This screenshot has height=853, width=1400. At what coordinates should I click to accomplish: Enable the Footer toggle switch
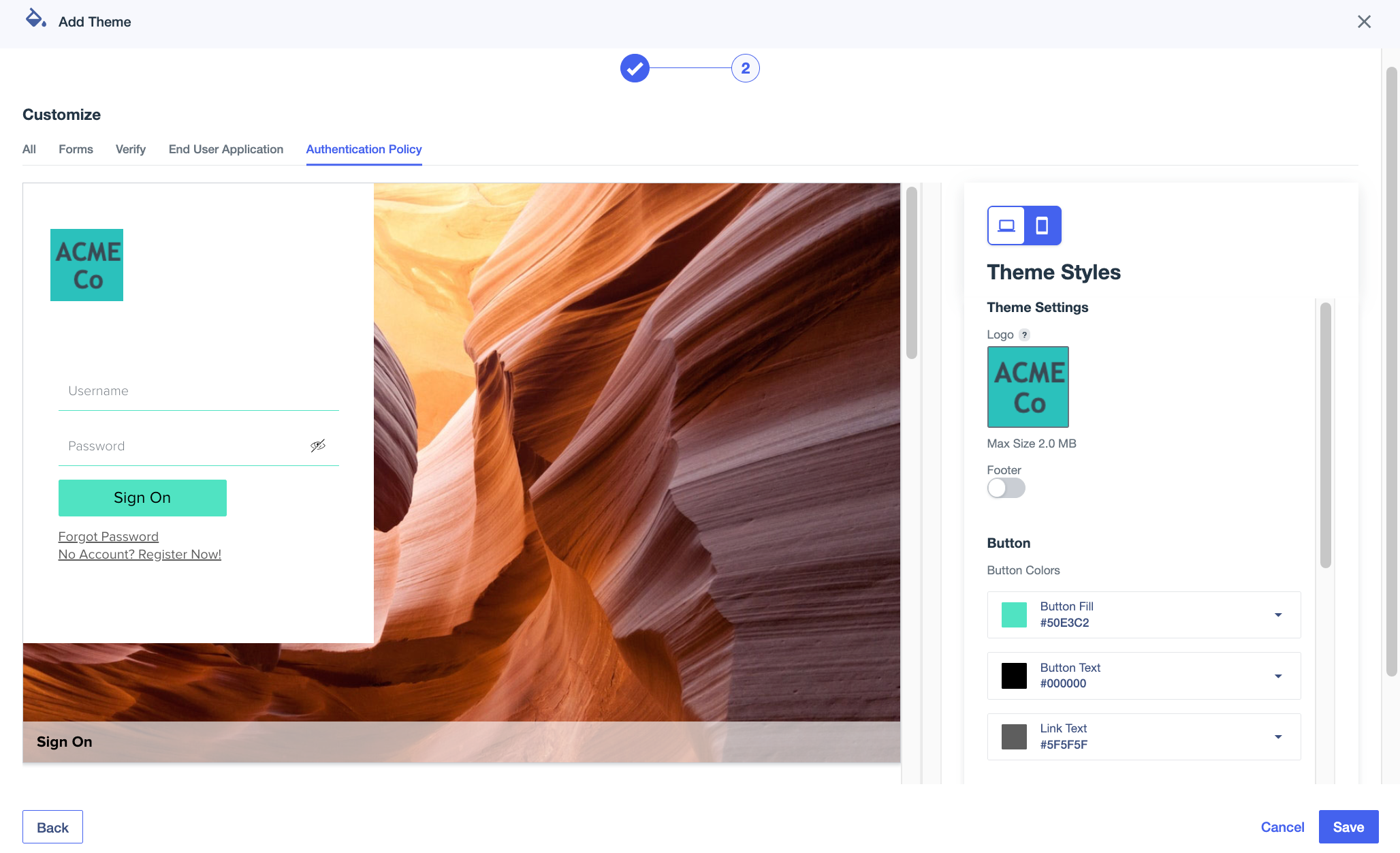coord(1006,488)
